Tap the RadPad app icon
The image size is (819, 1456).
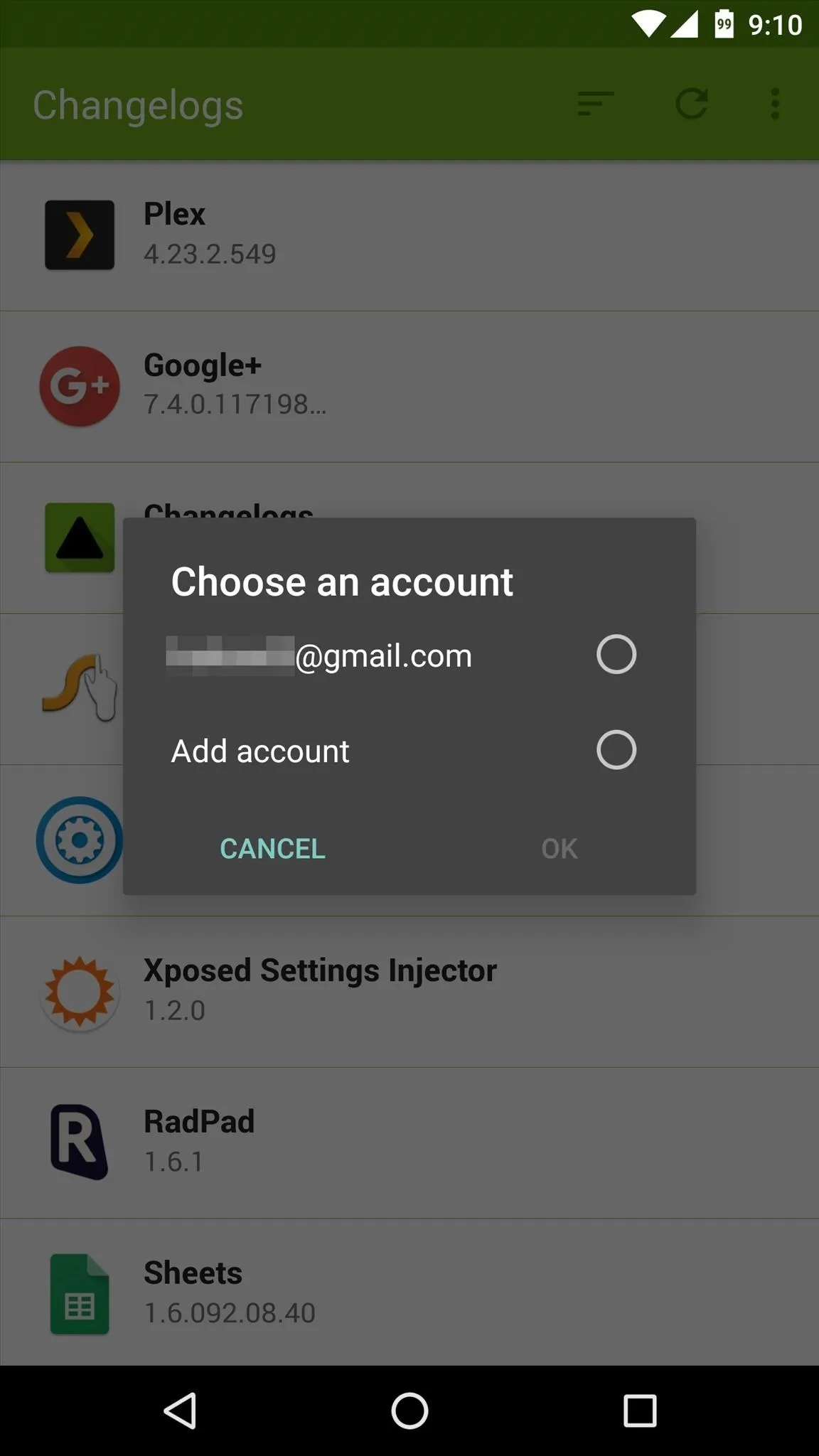[x=80, y=1142]
